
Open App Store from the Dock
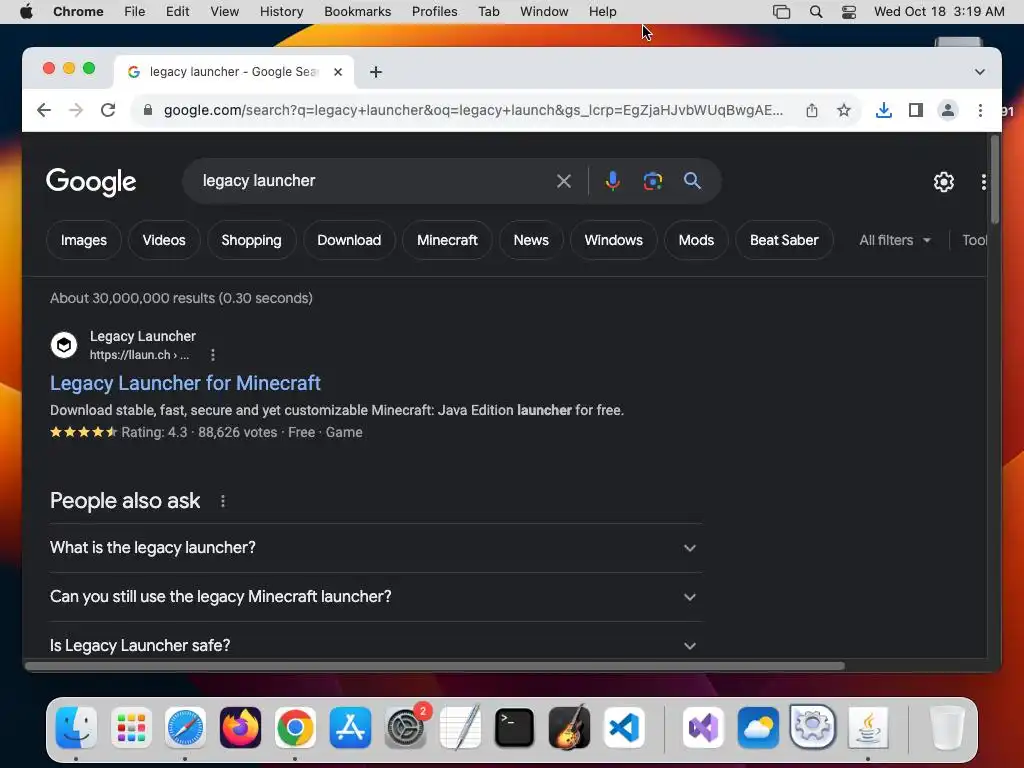[x=350, y=727]
